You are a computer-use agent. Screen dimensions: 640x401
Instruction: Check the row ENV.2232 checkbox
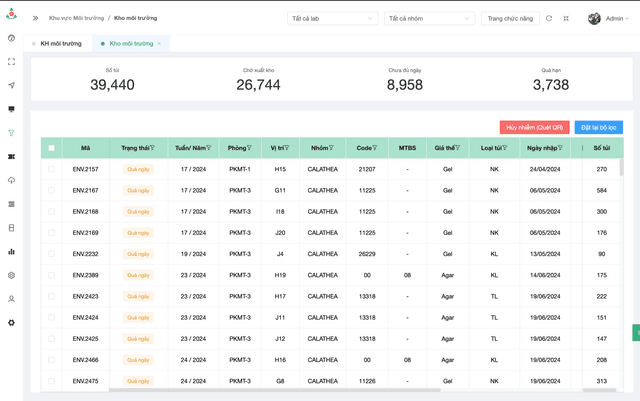pos(51,254)
